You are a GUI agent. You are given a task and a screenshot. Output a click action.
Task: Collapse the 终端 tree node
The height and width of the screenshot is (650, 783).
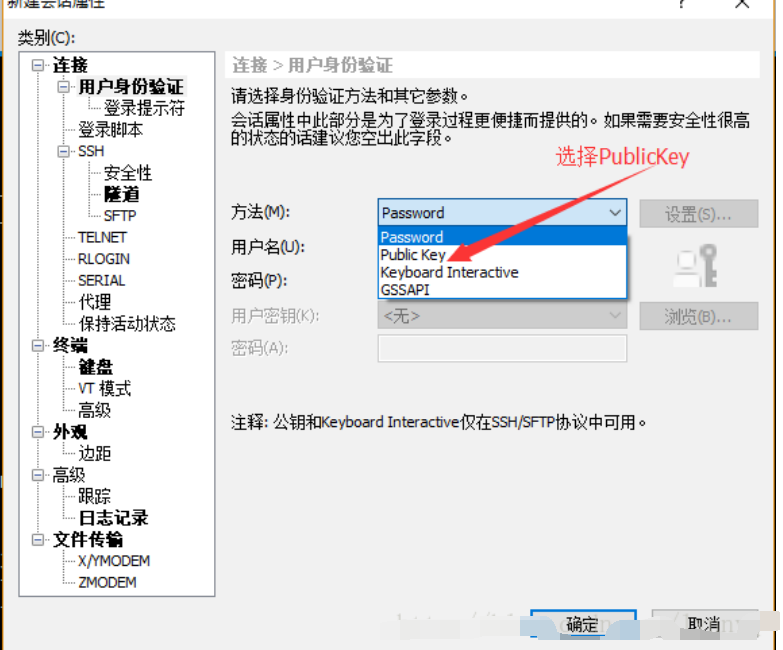[38, 345]
